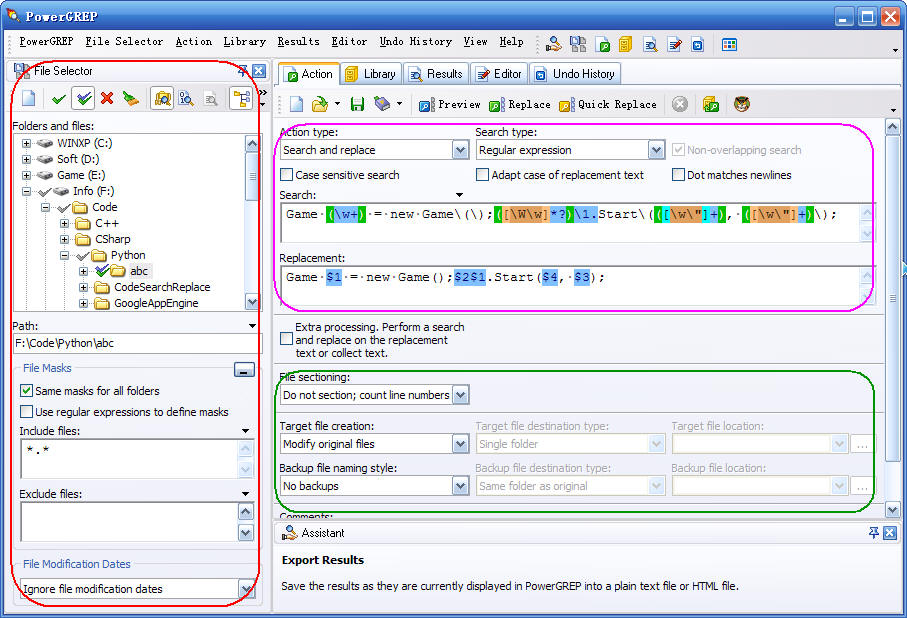Expand the WINXP (C:) drive node
907x618 pixels.
tap(26, 143)
